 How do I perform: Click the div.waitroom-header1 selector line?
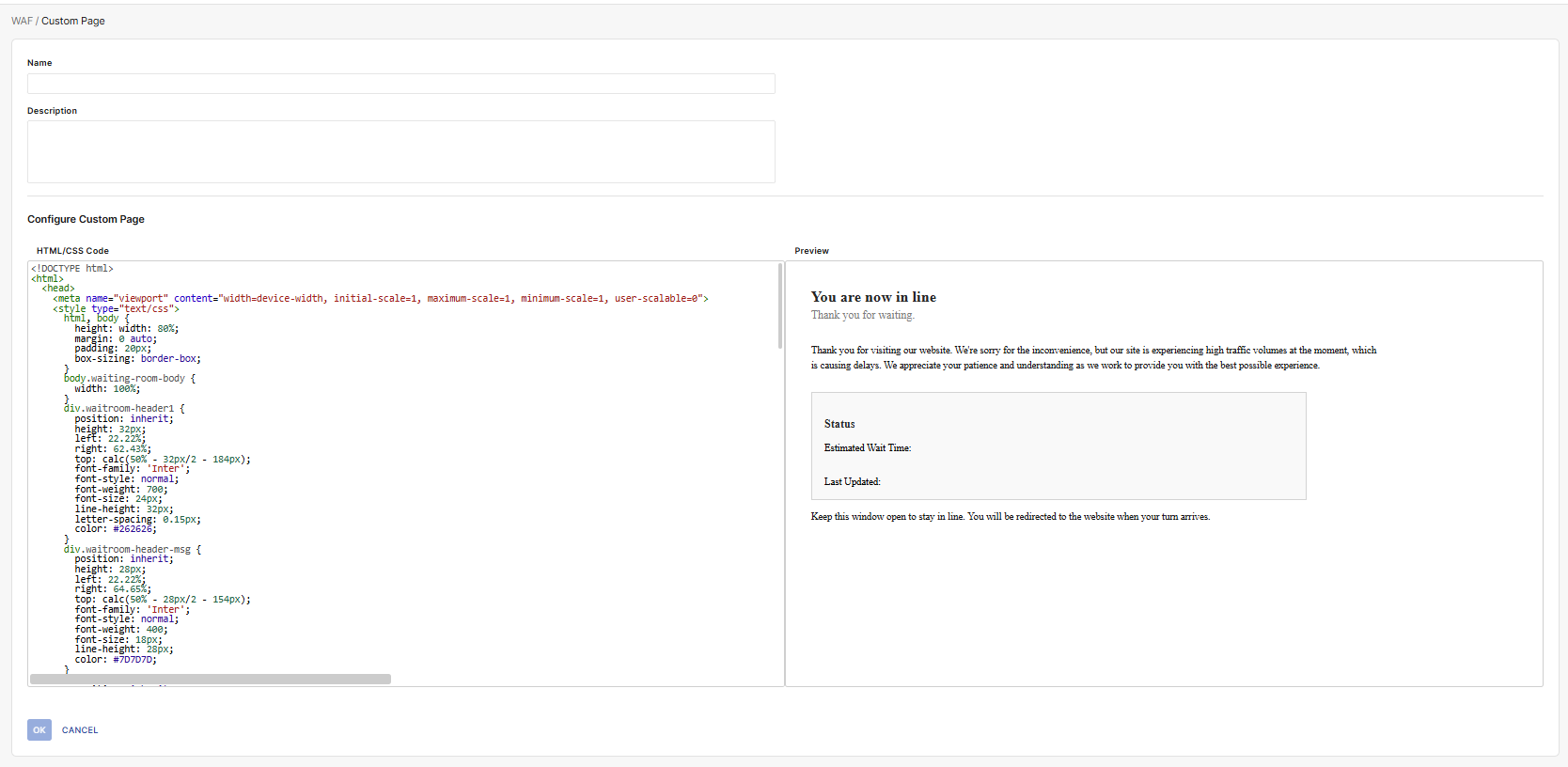[x=124, y=409]
